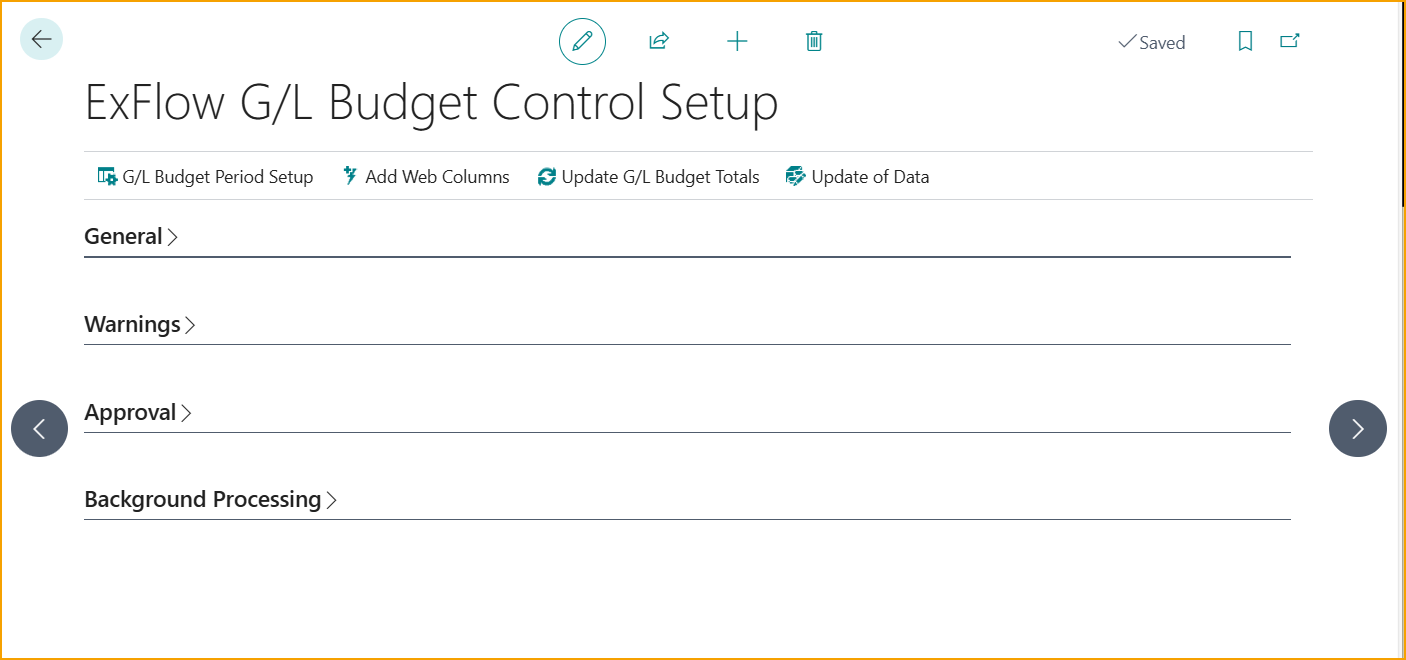
Task: Go to the next record arrow
Action: point(1357,429)
